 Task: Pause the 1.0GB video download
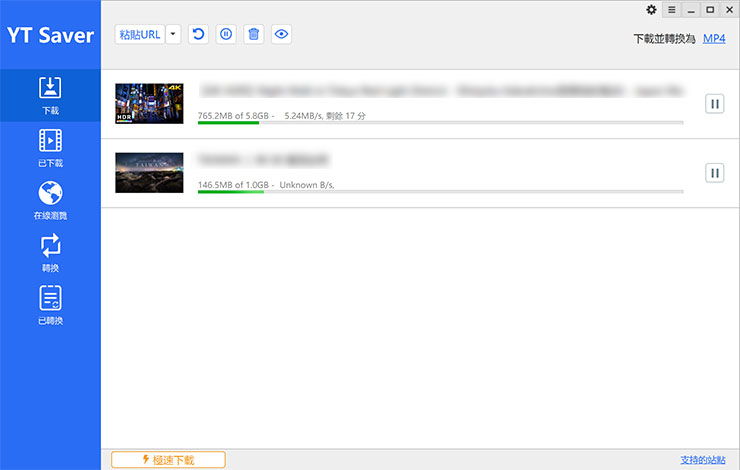click(x=715, y=173)
